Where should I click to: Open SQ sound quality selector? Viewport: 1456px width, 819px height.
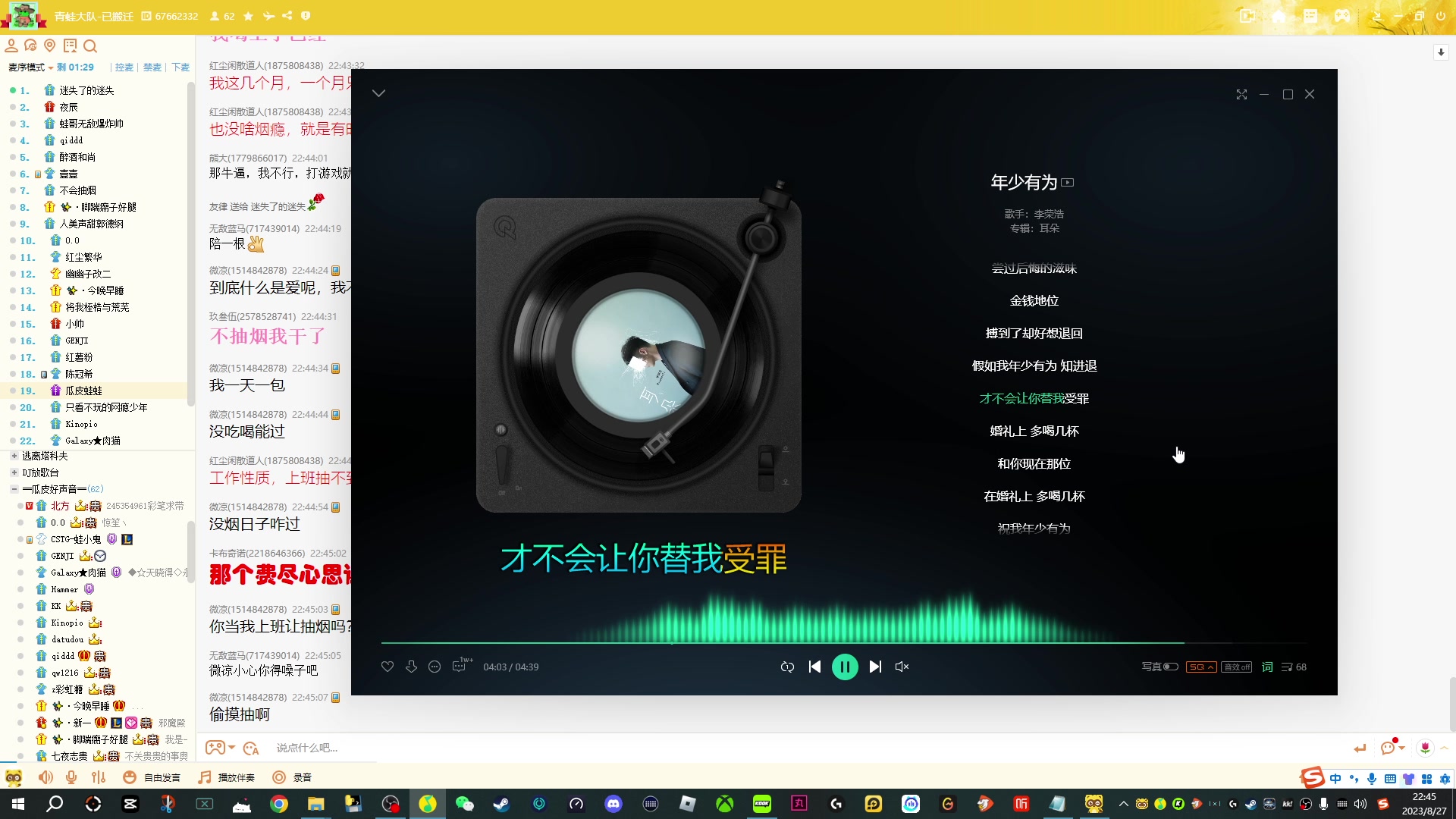pyautogui.click(x=1201, y=667)
